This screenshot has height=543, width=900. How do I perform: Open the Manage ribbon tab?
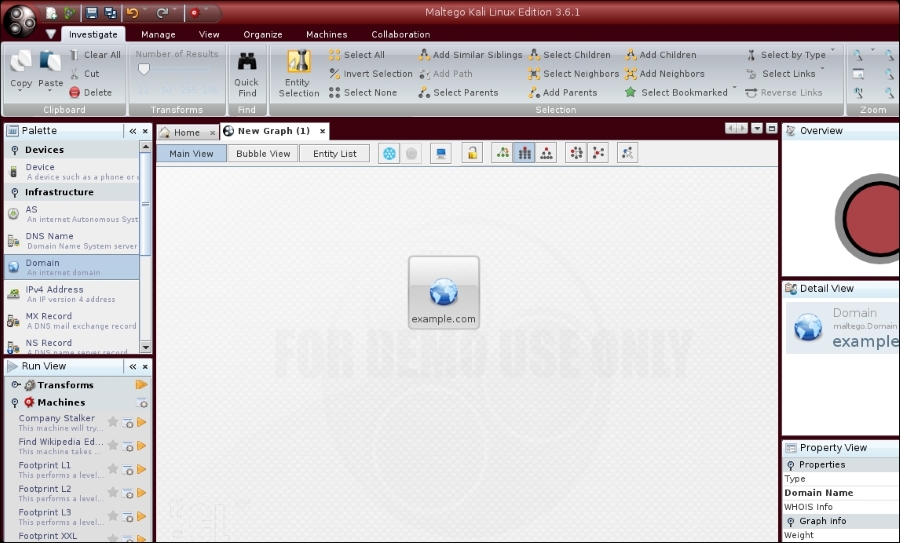point(158,34)
